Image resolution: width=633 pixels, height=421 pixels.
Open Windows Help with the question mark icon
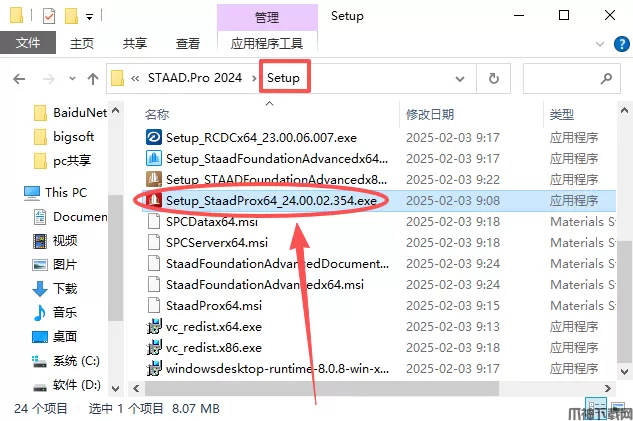click(x=621, y=44)
